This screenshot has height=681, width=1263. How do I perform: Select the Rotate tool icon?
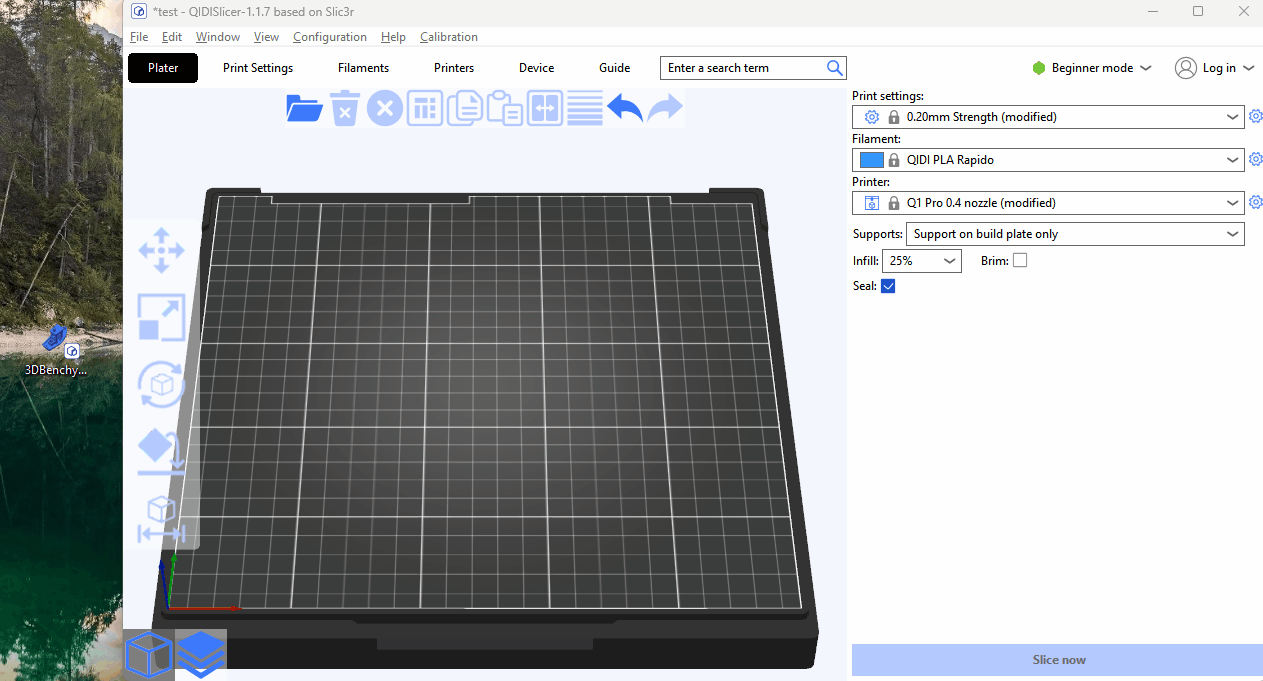(x=161, y=385)
